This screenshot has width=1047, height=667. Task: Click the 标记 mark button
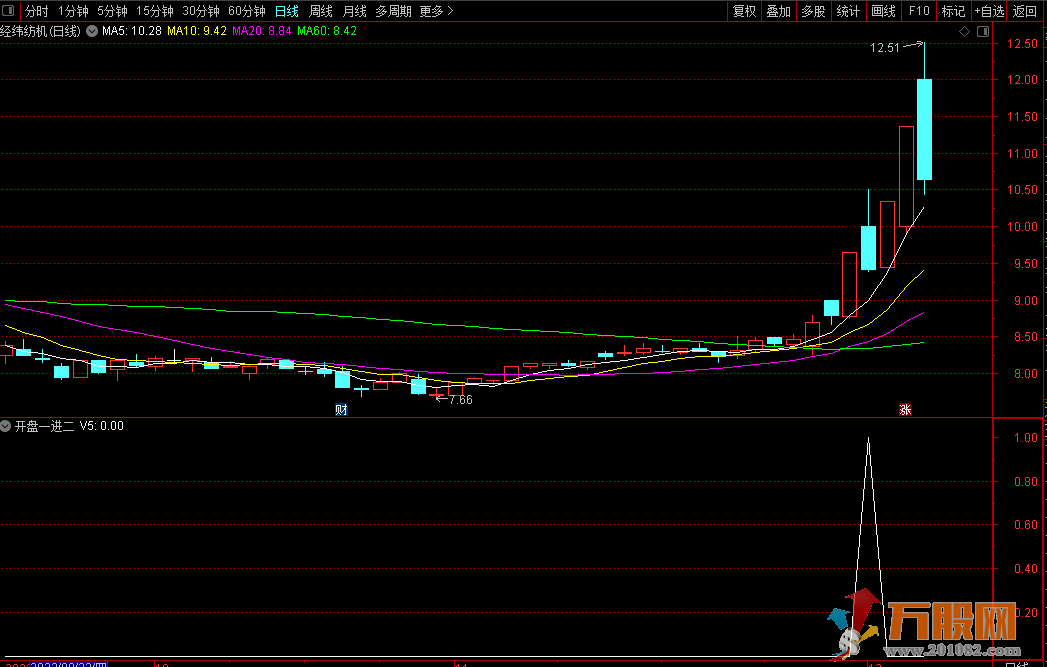pyautogui.click(x=954, y=11)
